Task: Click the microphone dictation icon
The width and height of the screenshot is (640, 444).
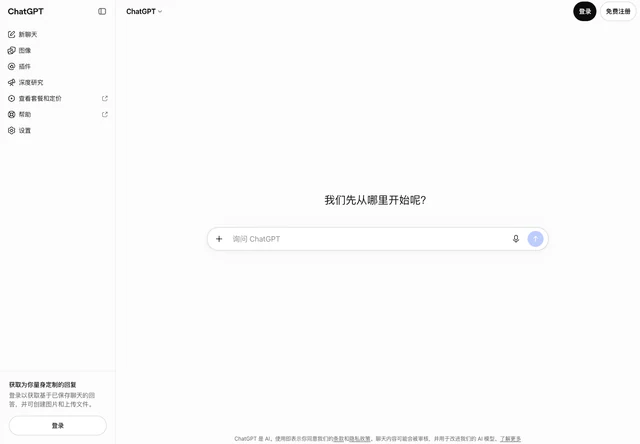Action: coord(516,239)
